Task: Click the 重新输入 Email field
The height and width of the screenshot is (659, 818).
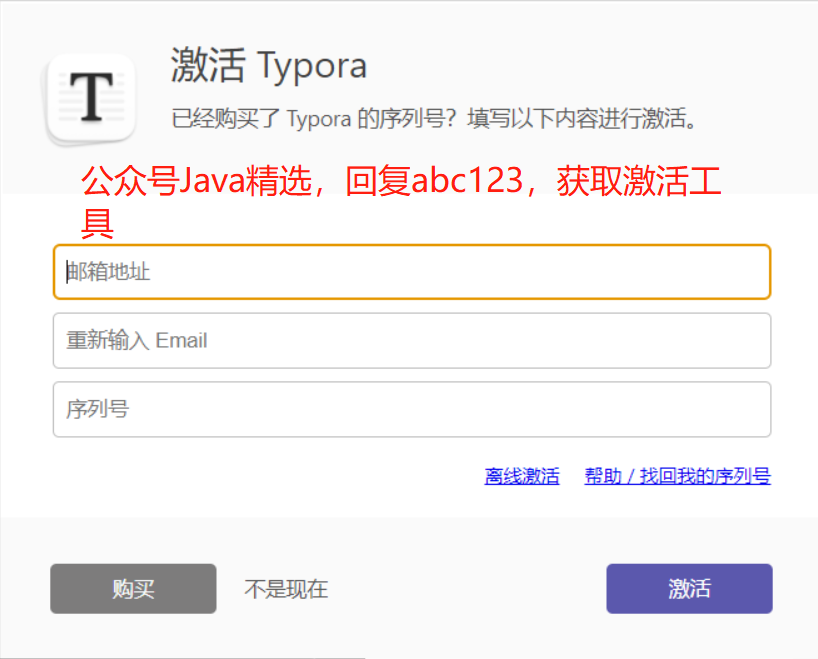Action: pos(412,341)
